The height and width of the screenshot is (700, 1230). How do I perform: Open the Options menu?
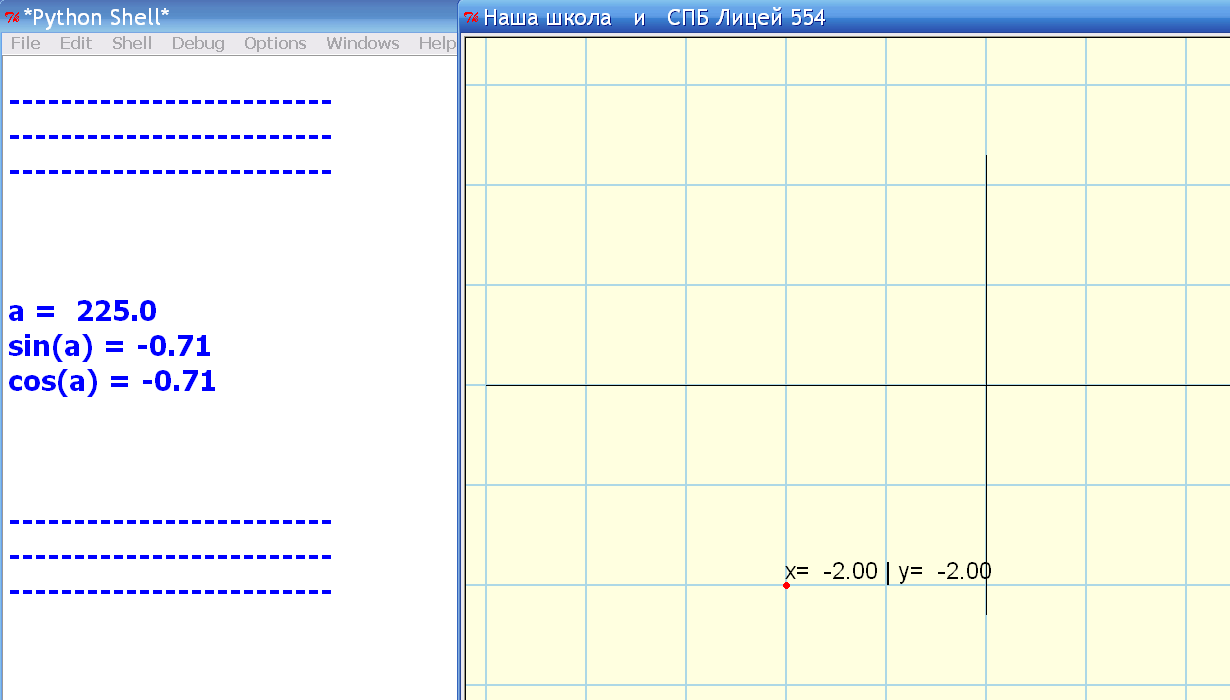[x=275, y=43]
